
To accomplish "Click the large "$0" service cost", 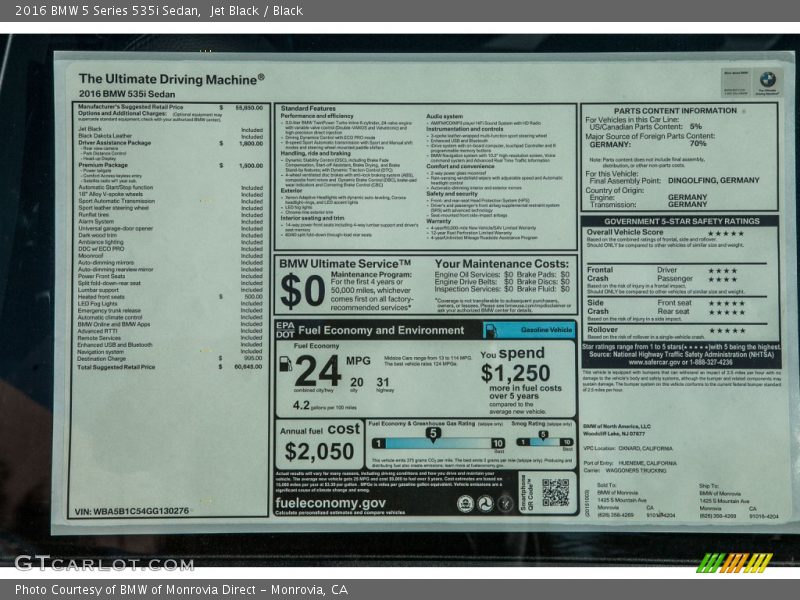I will coord(303,291).
